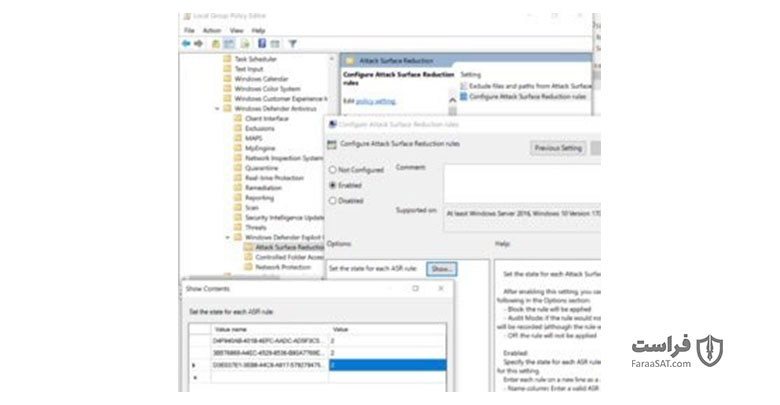Select the Exclusions tree item
The image size is (780, 405).
(259, 128)
